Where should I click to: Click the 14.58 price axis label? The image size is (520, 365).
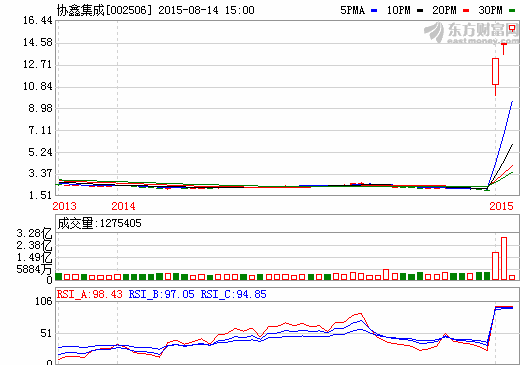38,42
